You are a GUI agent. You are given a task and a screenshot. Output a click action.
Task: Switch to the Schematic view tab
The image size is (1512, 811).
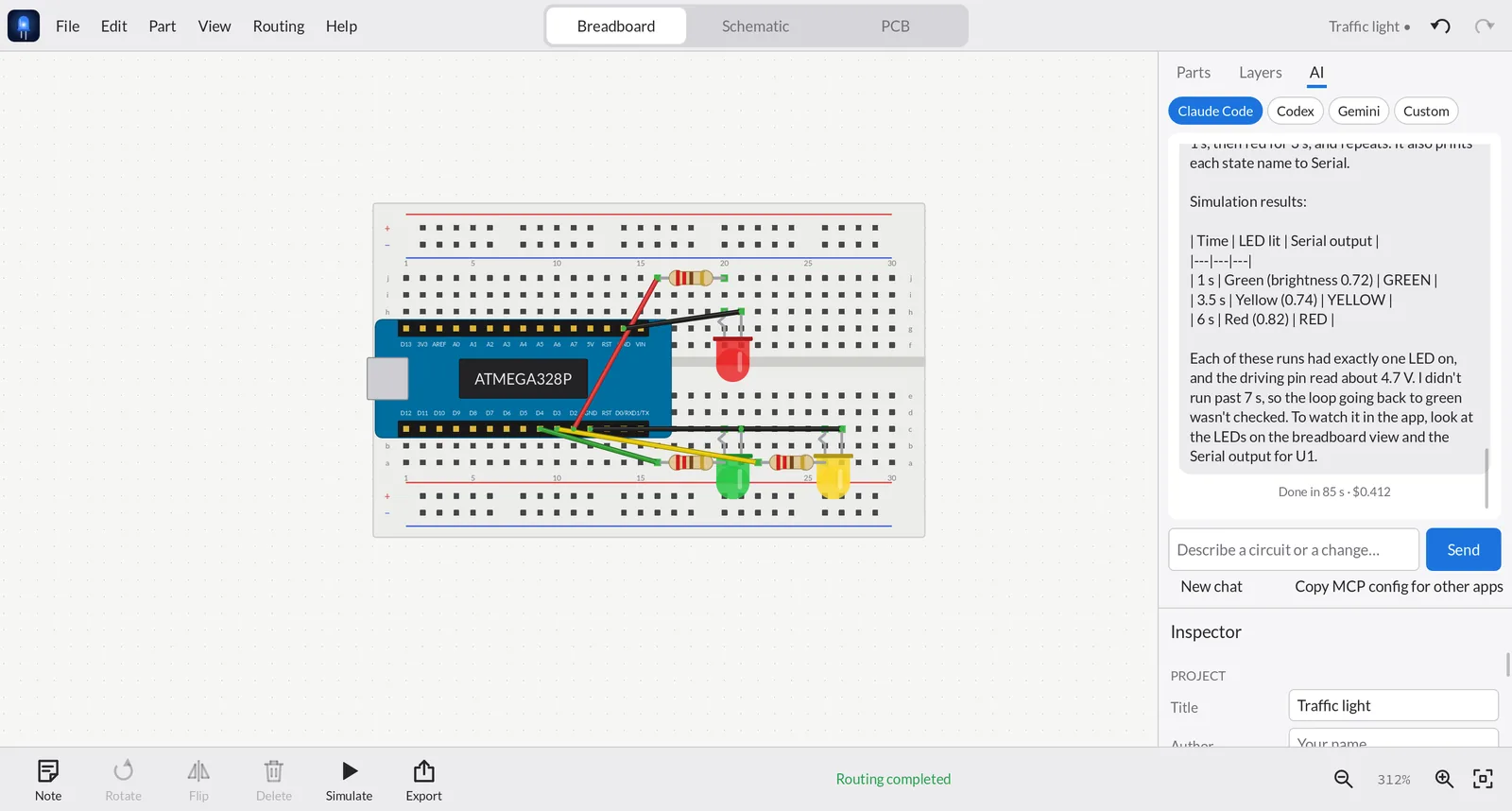coord(755,26)
